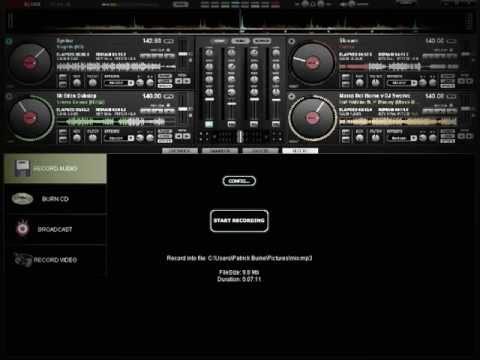This screenshot has height=360, width=480.
Task: Open the effects dropdown on top-left deck
Action: coord(119,83)
